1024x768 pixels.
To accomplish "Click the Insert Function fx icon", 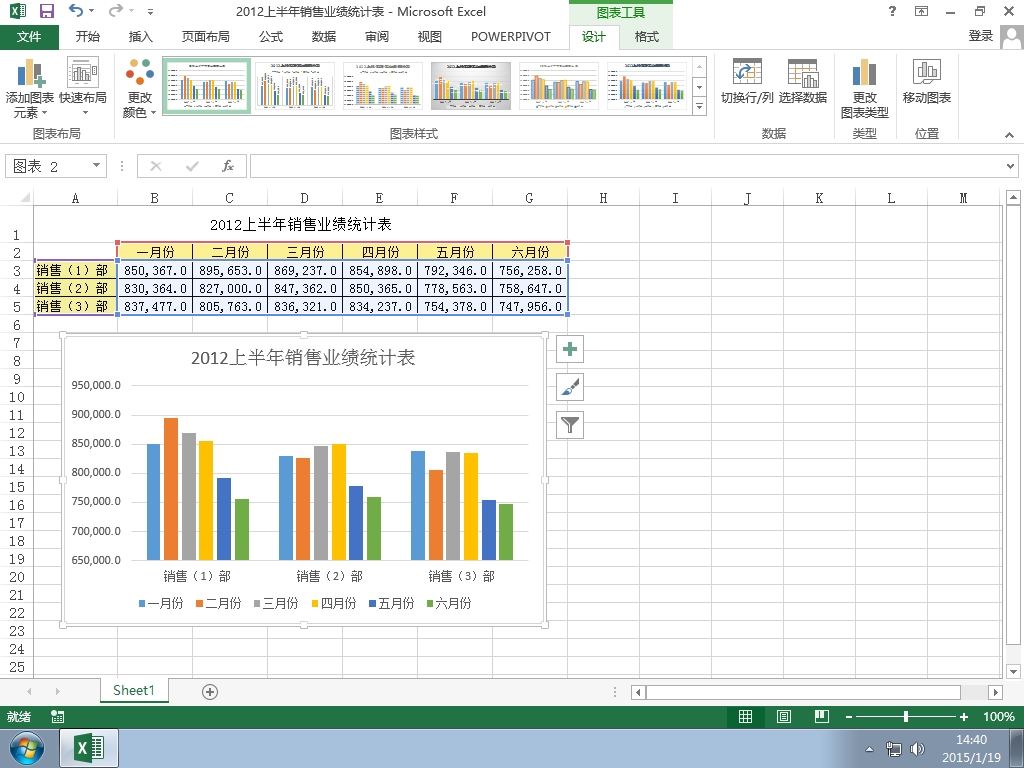I will click(227, 166).
